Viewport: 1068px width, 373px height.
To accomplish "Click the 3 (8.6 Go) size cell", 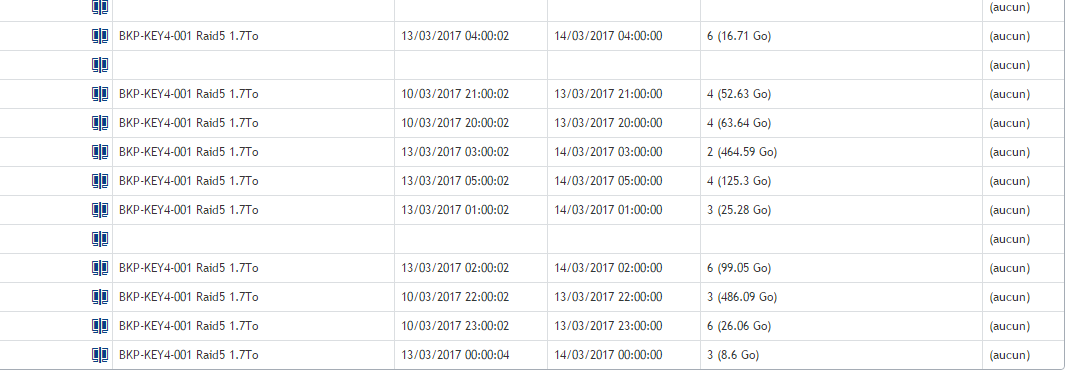I will [733, 355].
